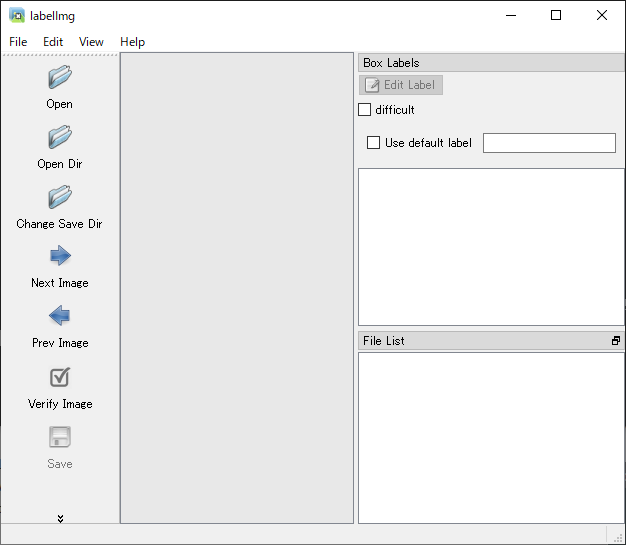Open the File menu

(x=18, y=42)
